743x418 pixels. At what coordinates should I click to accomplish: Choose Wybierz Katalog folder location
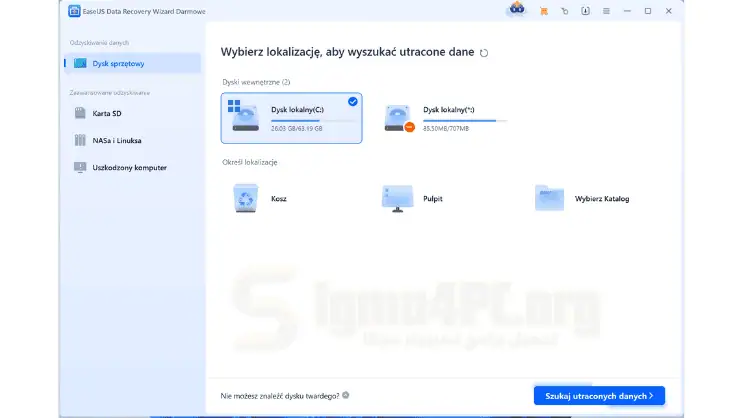click(602, 199)
